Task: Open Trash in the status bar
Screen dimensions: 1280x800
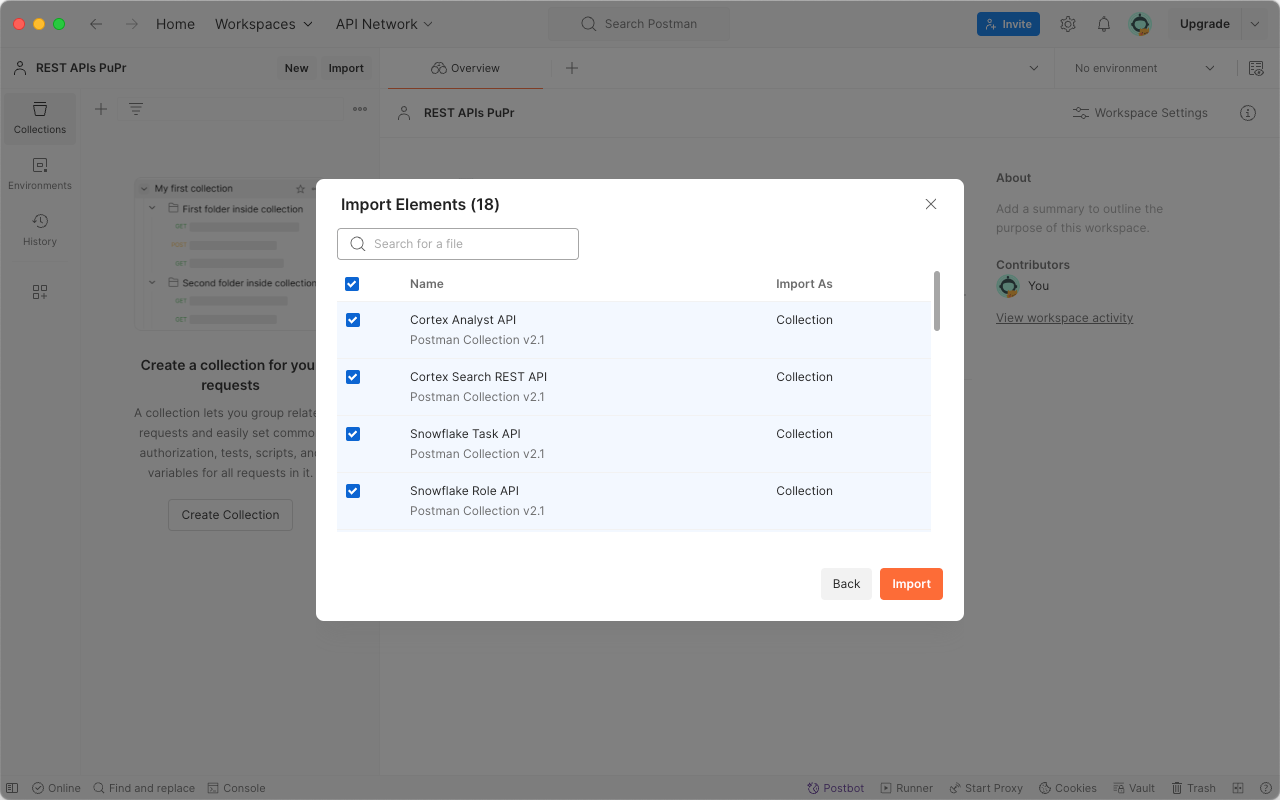Action: (x=1194, y=788)
